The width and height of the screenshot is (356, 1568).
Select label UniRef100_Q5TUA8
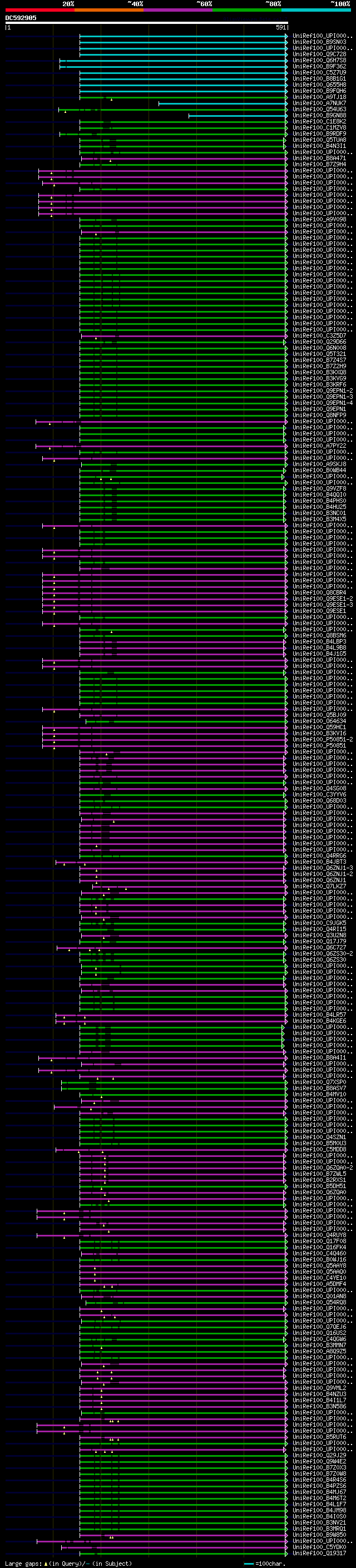coord(319,140)
